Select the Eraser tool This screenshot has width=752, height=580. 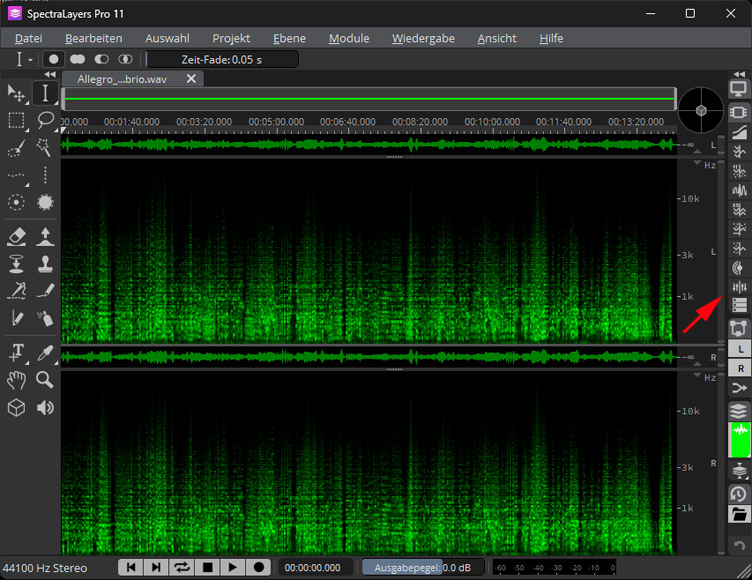(x=16, y=236)
